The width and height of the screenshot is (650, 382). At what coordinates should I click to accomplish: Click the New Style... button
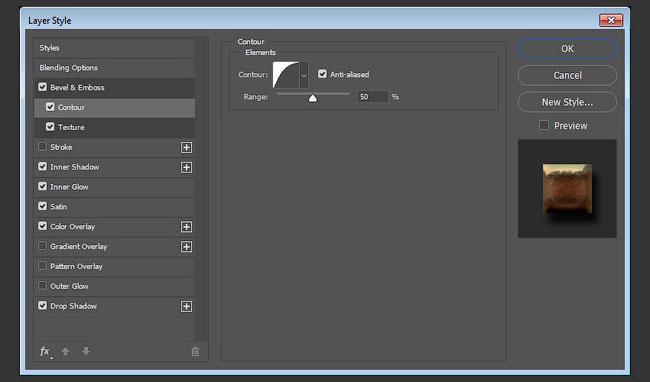[x=567, y=102]
